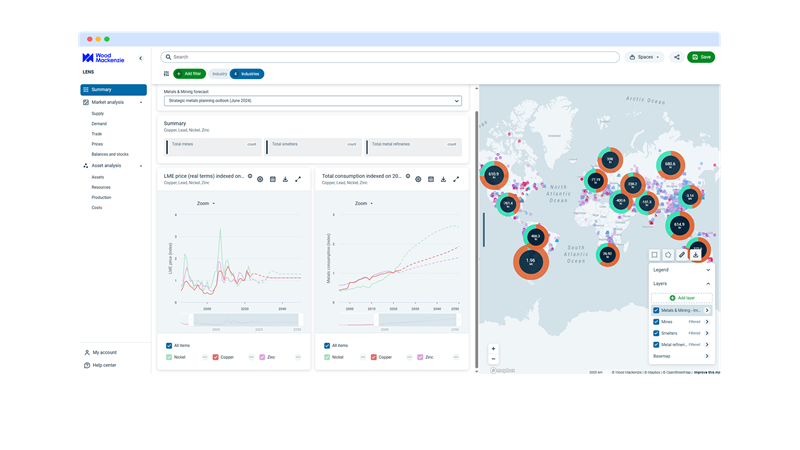Open the Spaces dropdown
This screenshot has height=450, width=800.
pyautogui.click(x=644, y=57)
